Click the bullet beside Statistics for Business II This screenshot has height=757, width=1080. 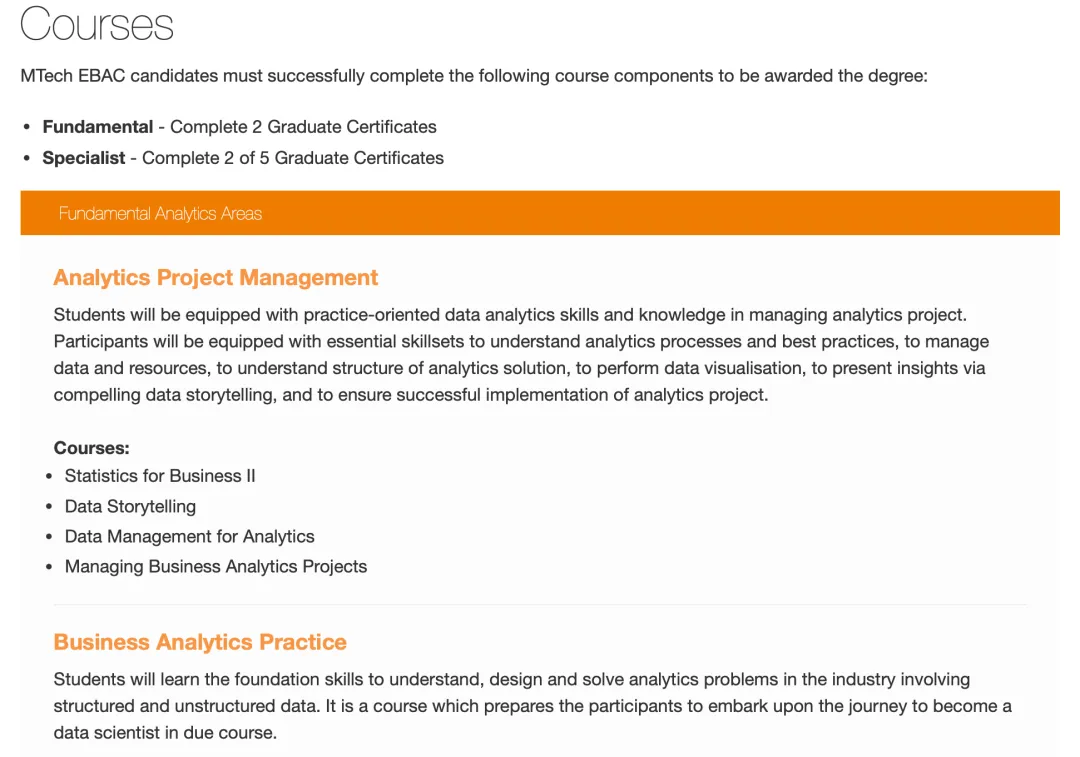tap(49, 477)
